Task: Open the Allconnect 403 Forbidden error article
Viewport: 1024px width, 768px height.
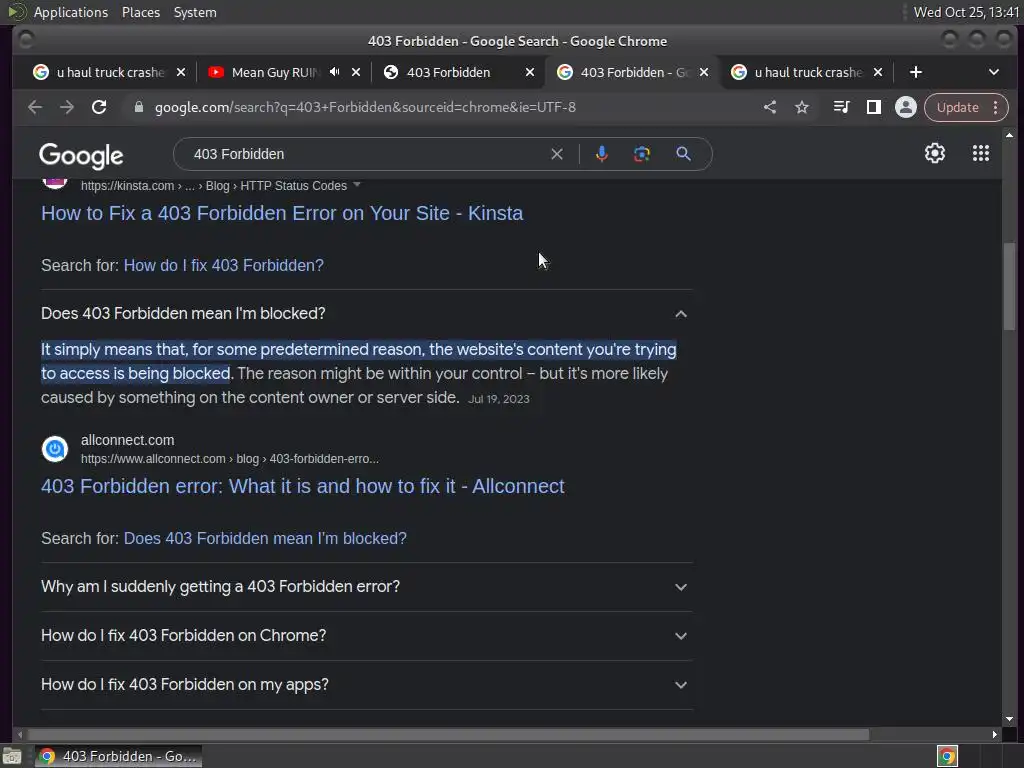Action: click(x=302, y=487)
